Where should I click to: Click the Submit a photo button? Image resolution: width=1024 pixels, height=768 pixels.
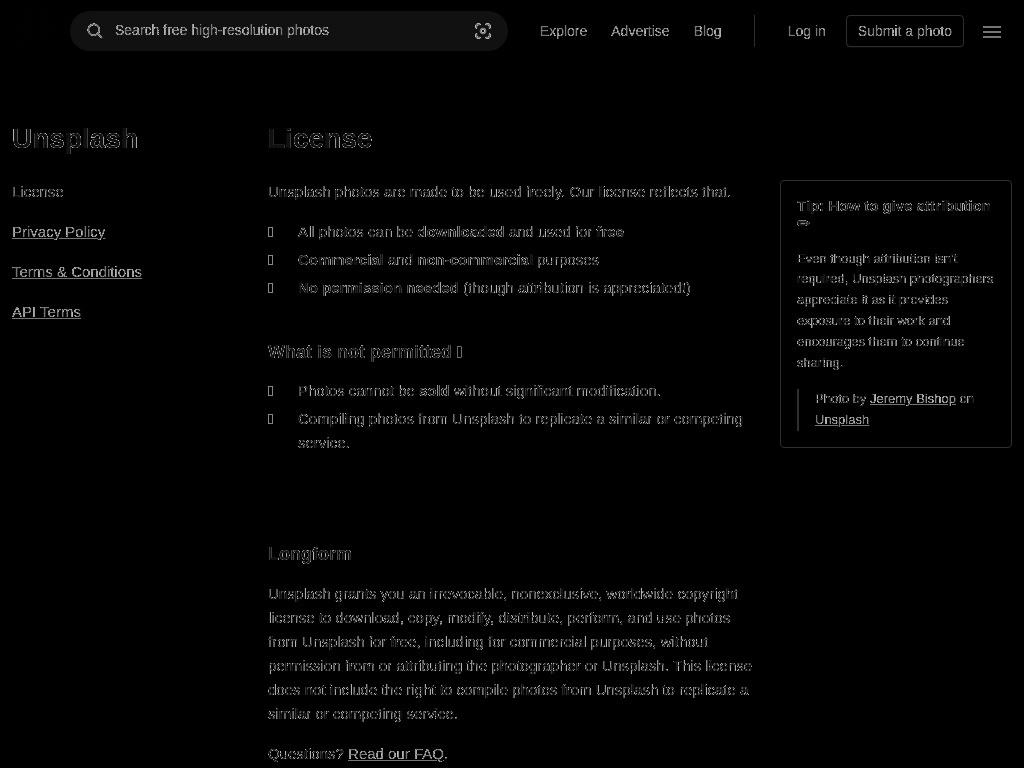904,31
